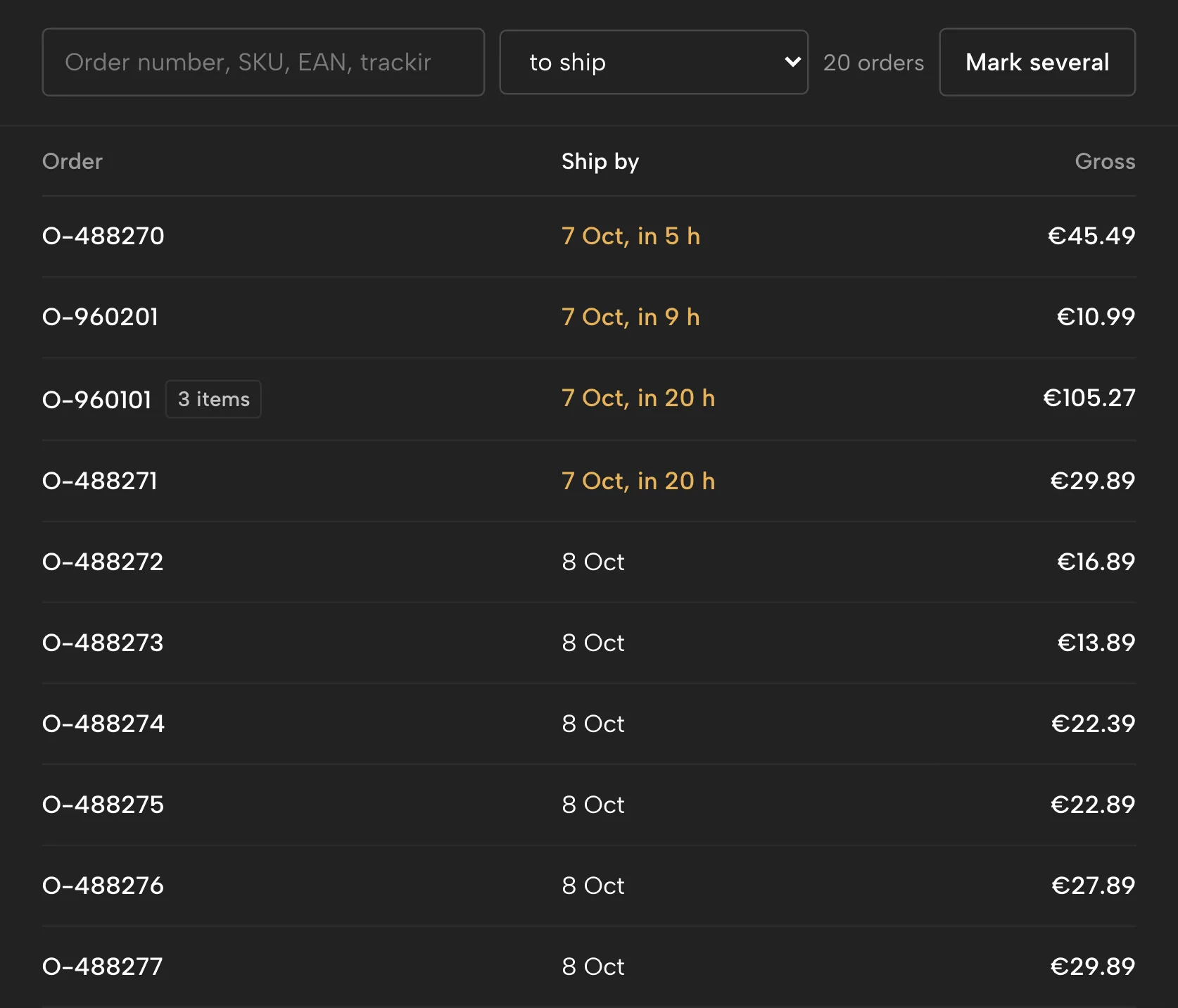Open the 'to ship' status dropdown
The height and width of the screenshot is (1008, 1178).
(654, 62)
